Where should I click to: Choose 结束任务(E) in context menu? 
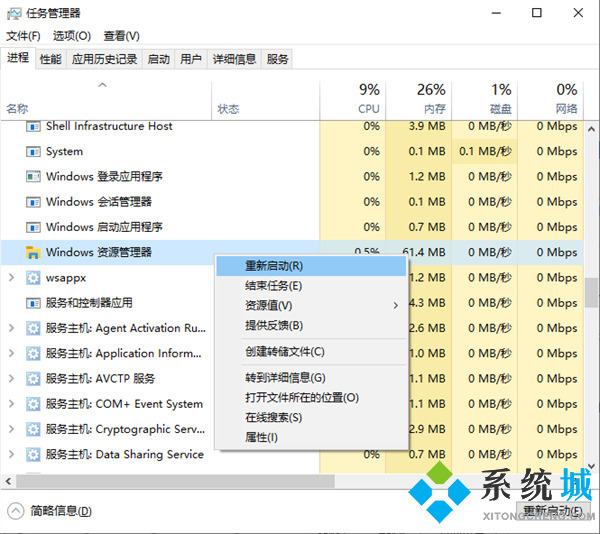(x=311, y=286)
